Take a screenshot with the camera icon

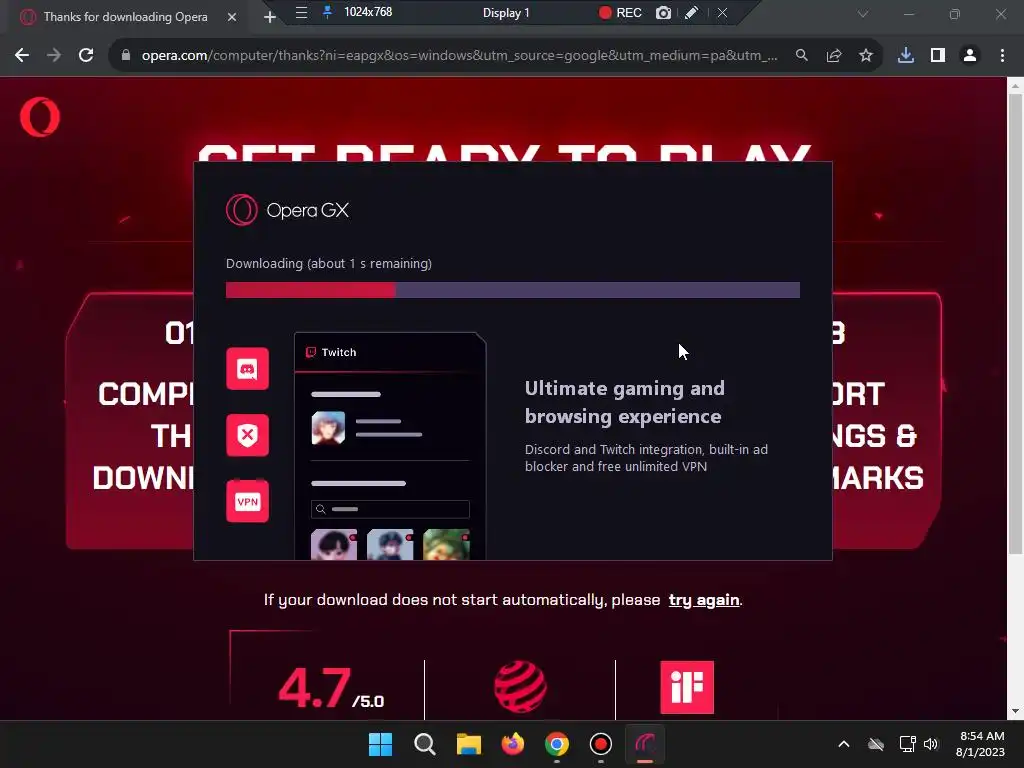coord(663,12)
